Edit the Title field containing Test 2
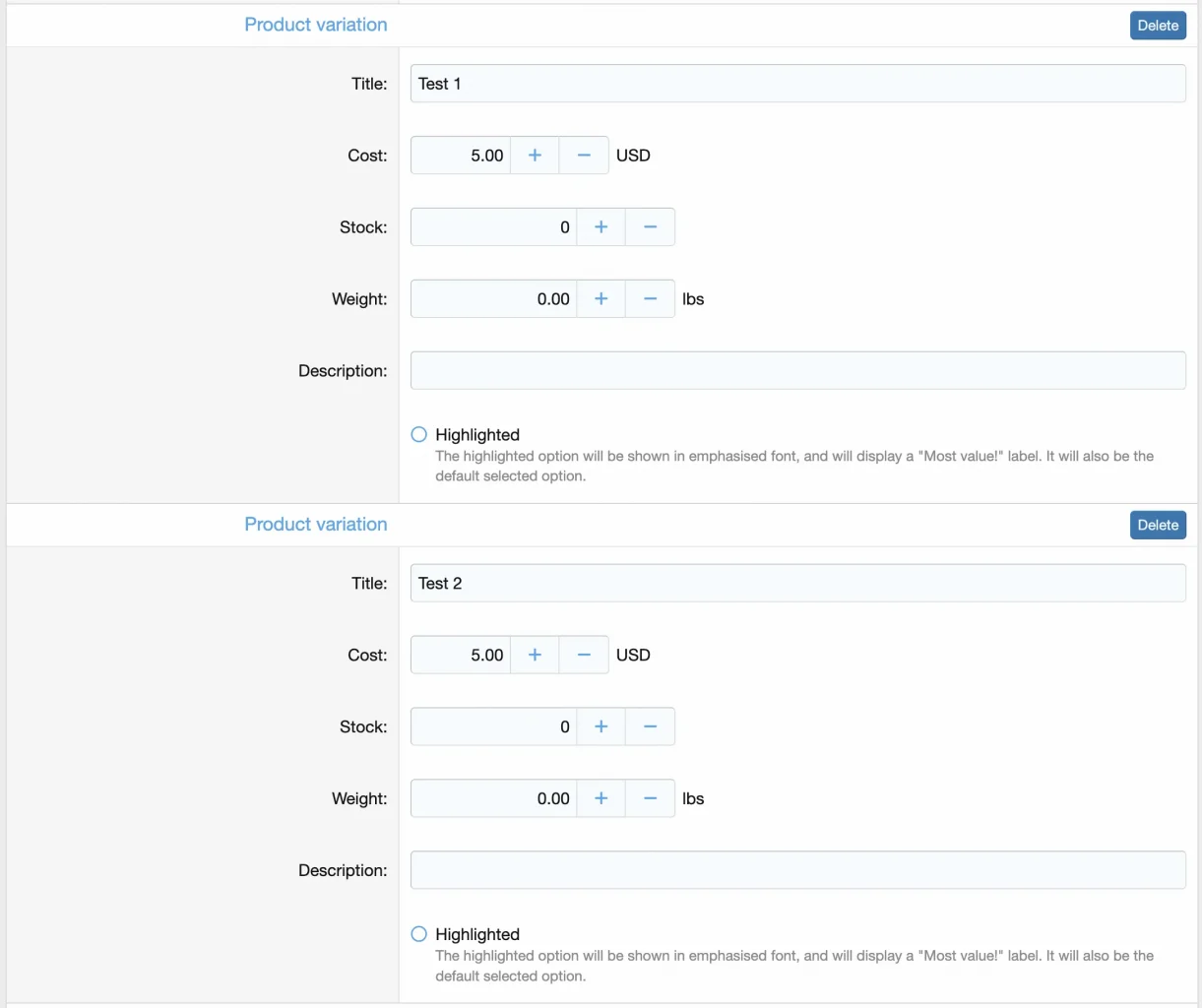This screenshot has width=1202, height=1008. pyautogui.click(x=797, y=584)
